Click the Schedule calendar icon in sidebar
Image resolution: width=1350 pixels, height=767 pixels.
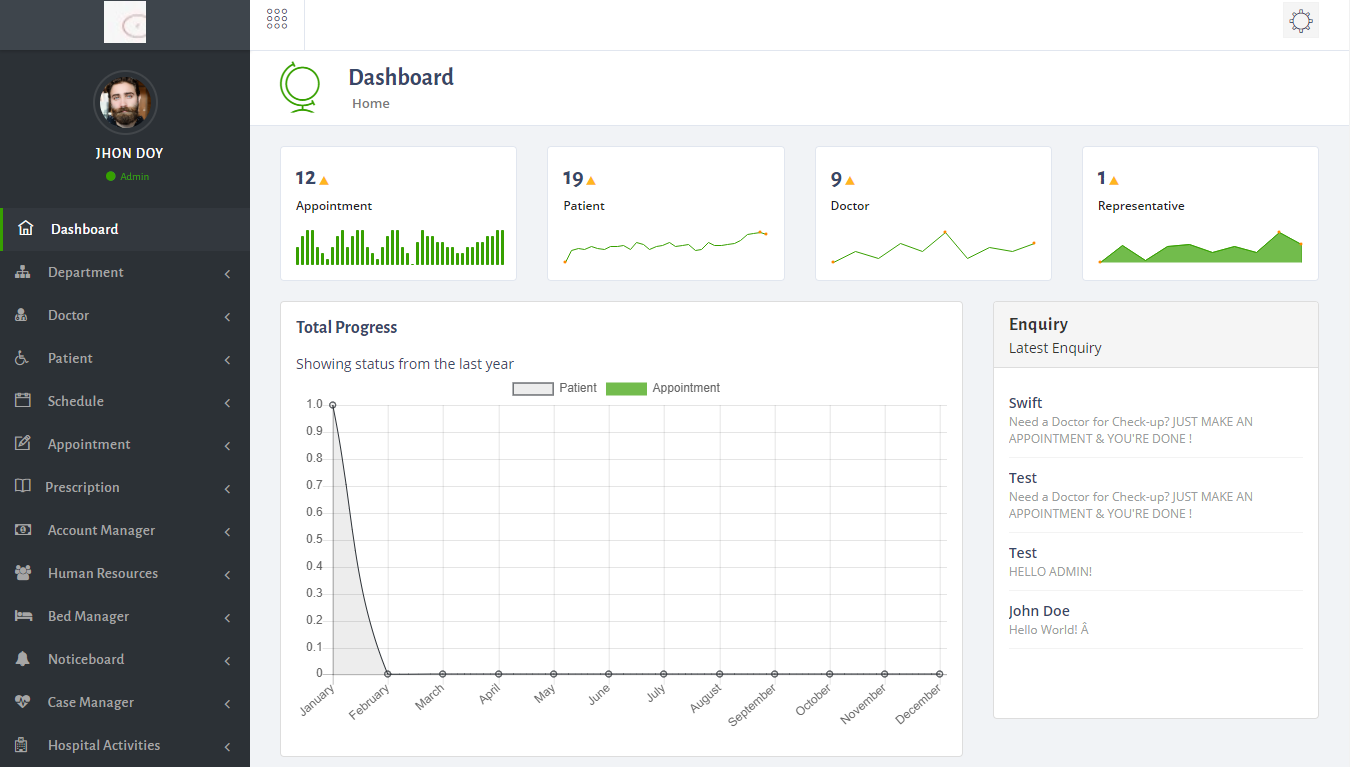23,401
